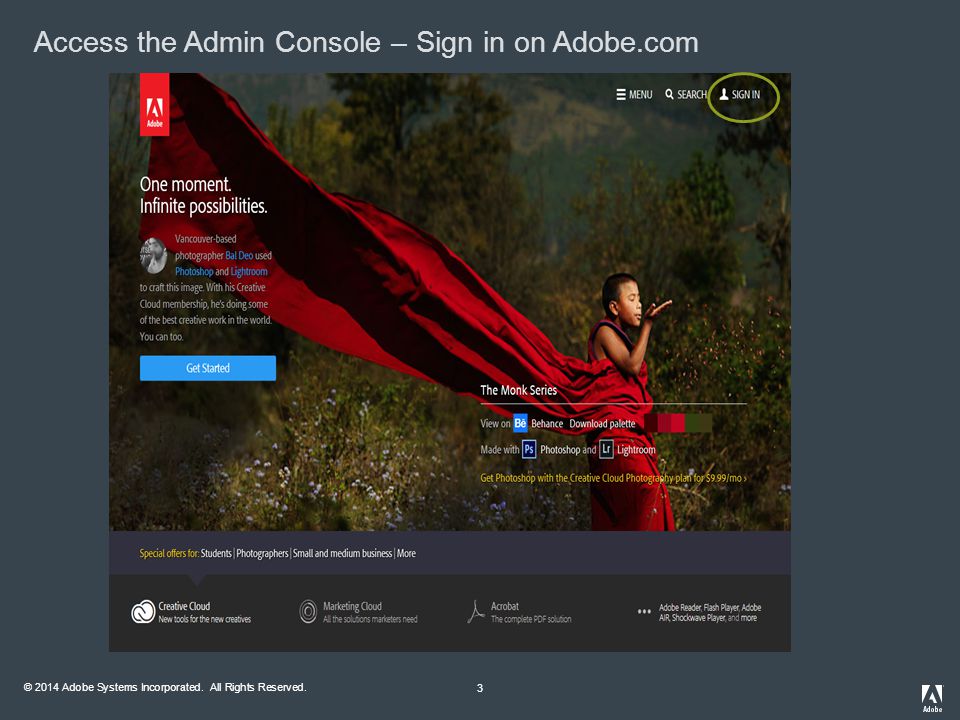Expand More special offers

[x=407, y=553]
